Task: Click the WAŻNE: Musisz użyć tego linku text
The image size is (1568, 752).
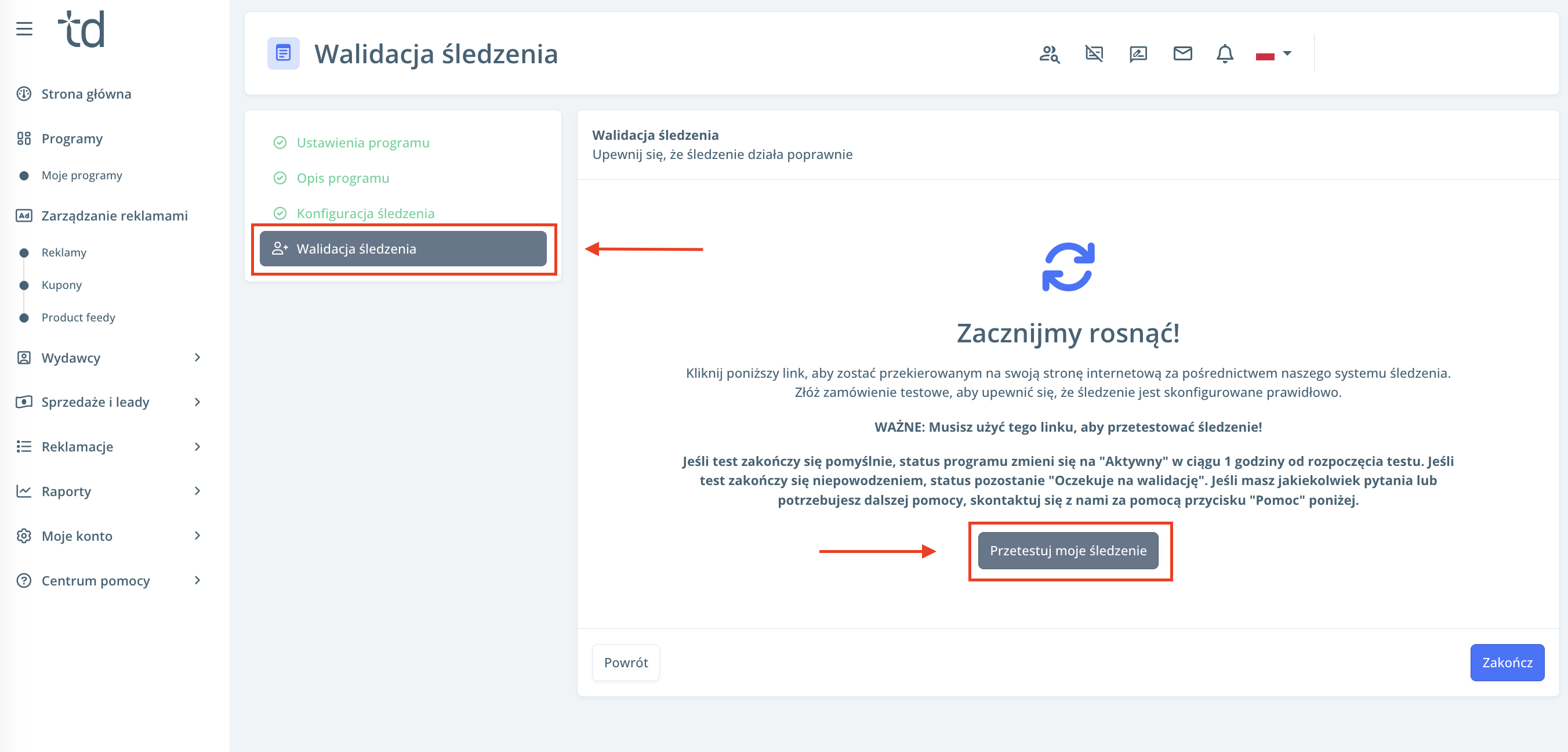Action: point(1068,427)
